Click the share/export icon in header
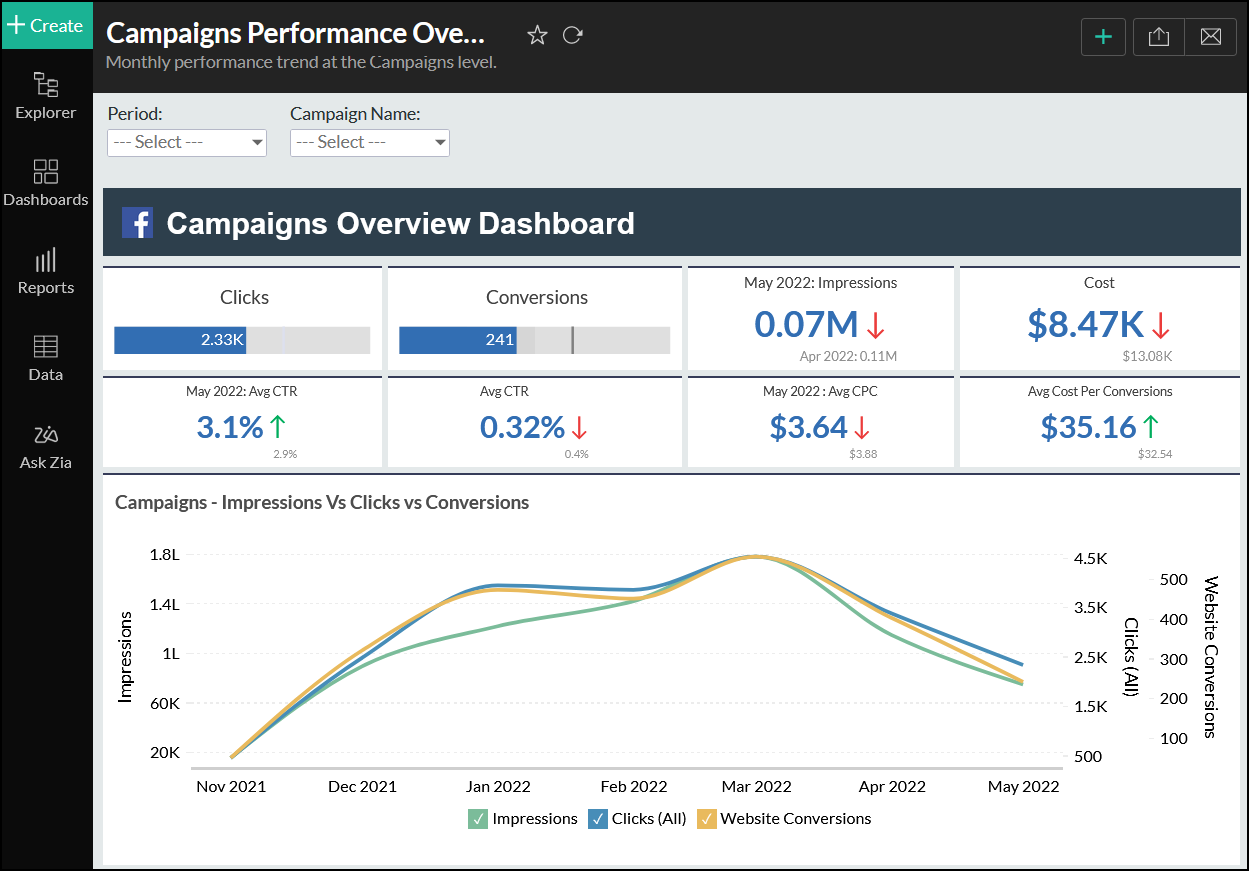Viewport: 1249px width, 871px height. pyautogui.click(x=1159, y=37)
